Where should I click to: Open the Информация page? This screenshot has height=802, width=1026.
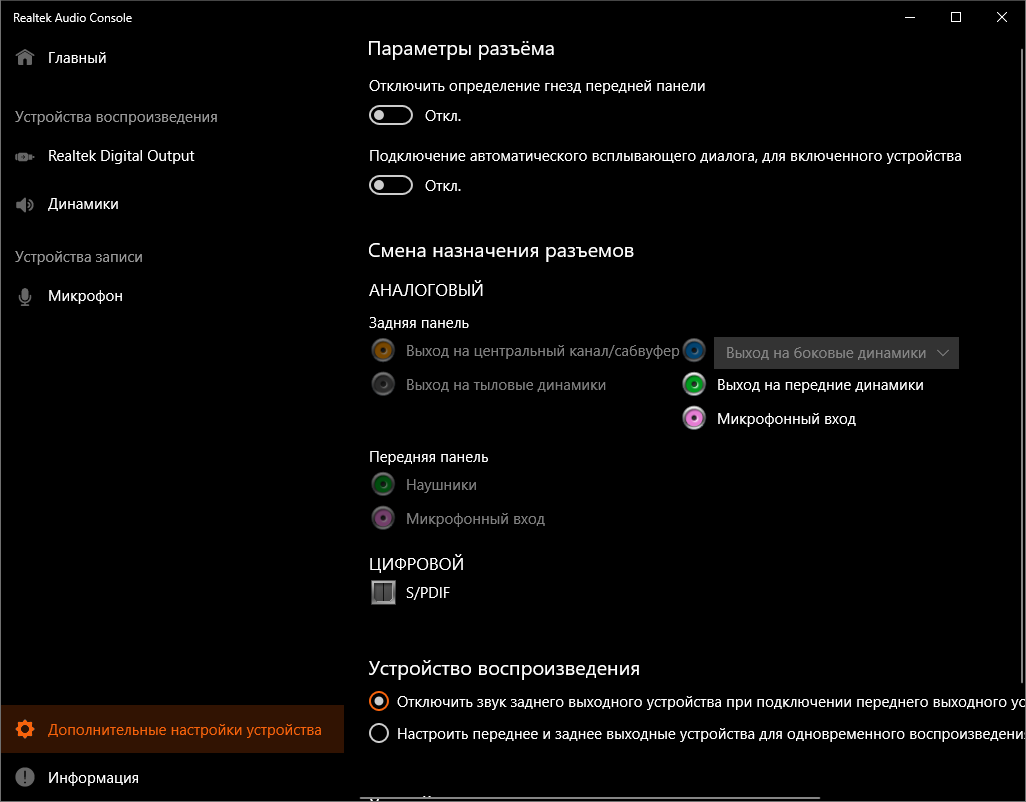[x=93, y=777]
